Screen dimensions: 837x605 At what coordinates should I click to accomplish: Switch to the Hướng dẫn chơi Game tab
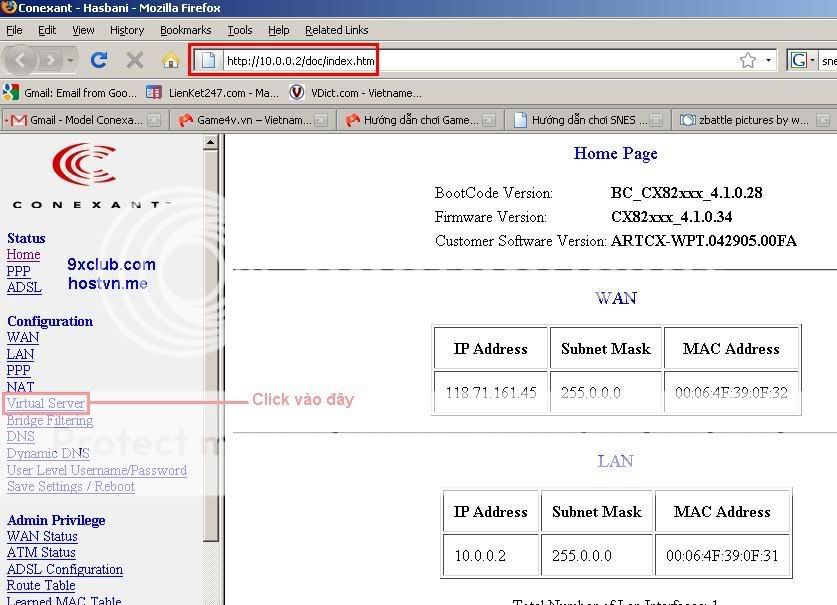click(420, 120)
